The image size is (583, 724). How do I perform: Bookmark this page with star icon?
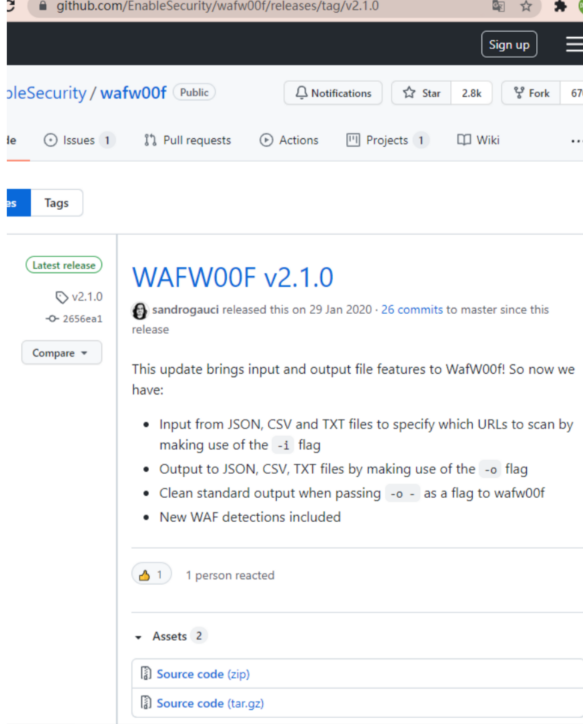point(526,6)
